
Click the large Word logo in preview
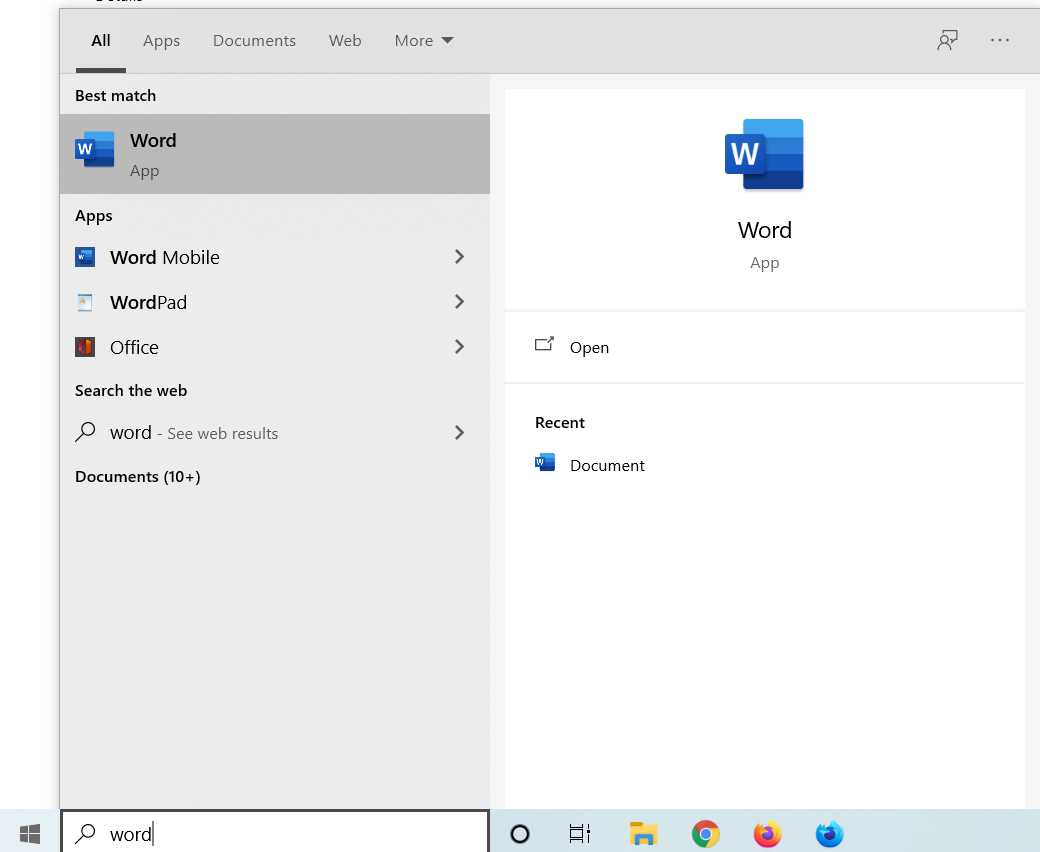click(764, 154)
